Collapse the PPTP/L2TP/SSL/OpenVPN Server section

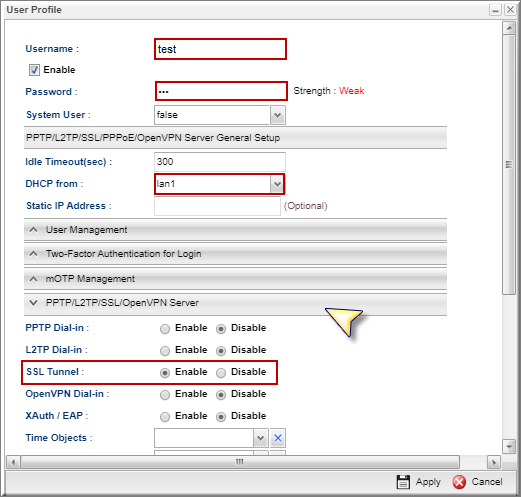coord(235,303)
